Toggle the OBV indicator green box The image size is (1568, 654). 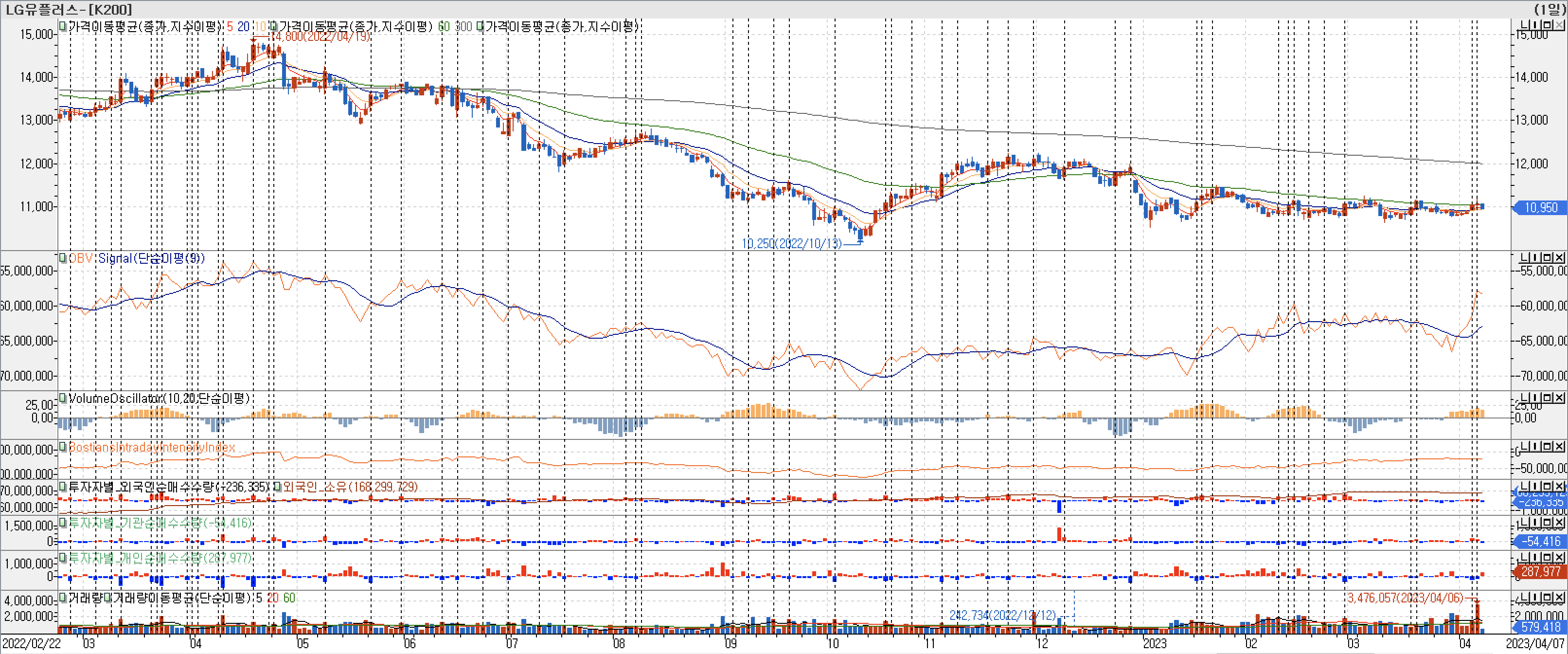[x=63, y=257]
